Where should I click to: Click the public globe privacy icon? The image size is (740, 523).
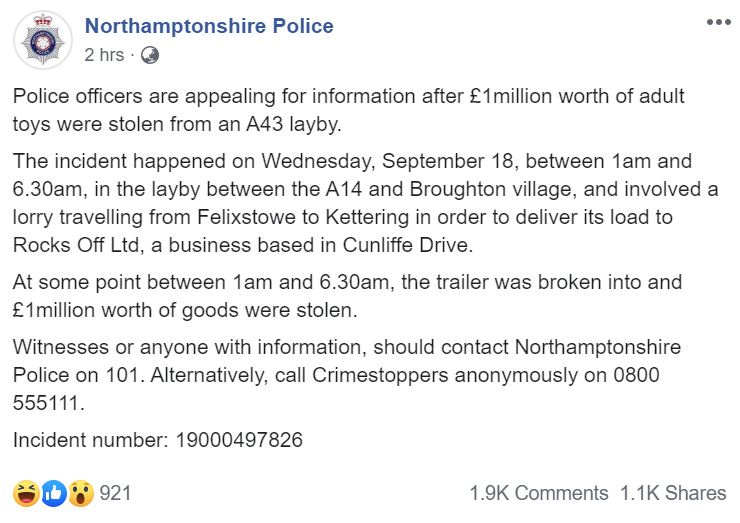point(150,55)
